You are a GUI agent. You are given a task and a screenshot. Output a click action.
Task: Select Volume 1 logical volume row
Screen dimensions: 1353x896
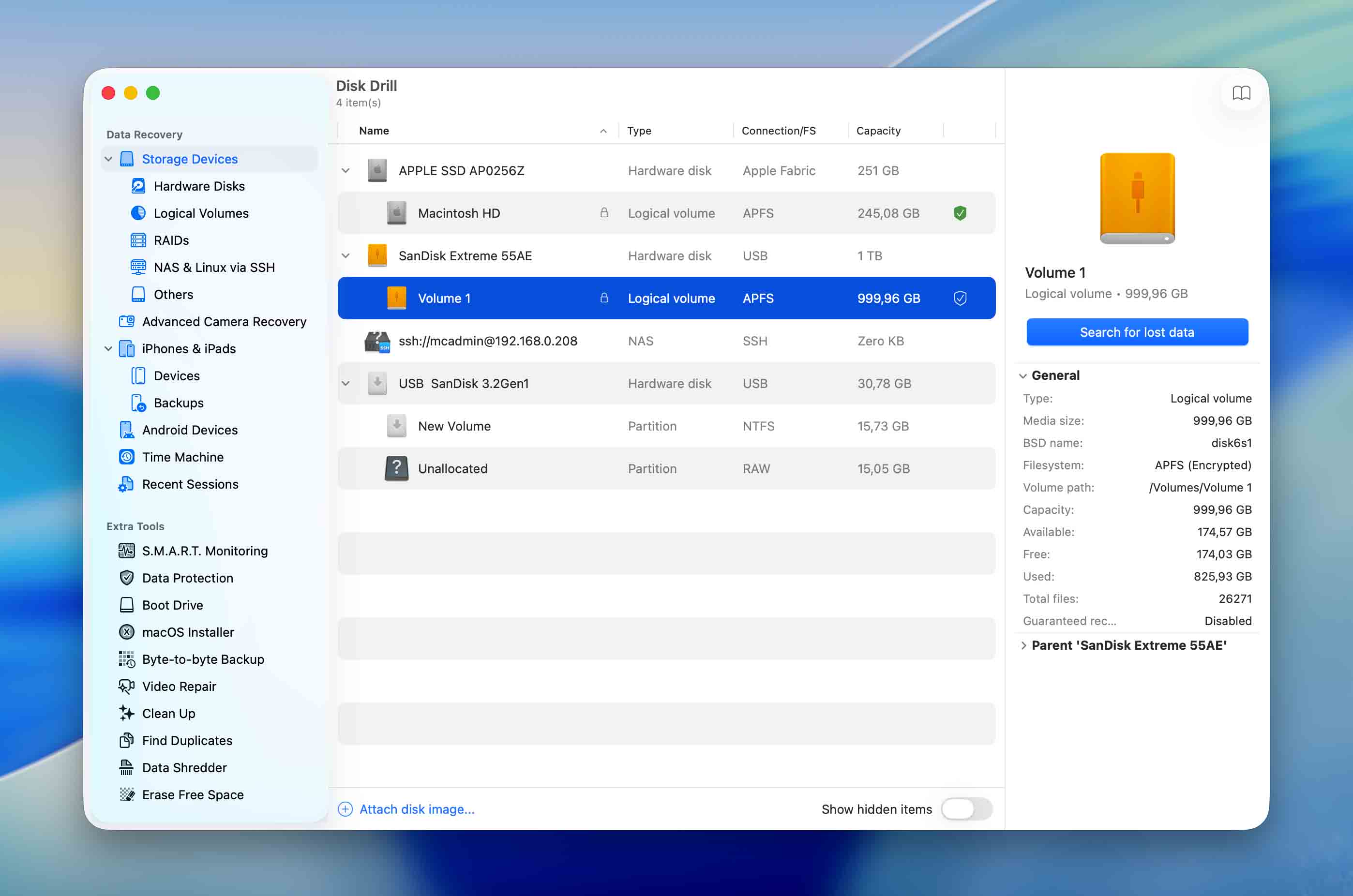(x=666, y=299)
